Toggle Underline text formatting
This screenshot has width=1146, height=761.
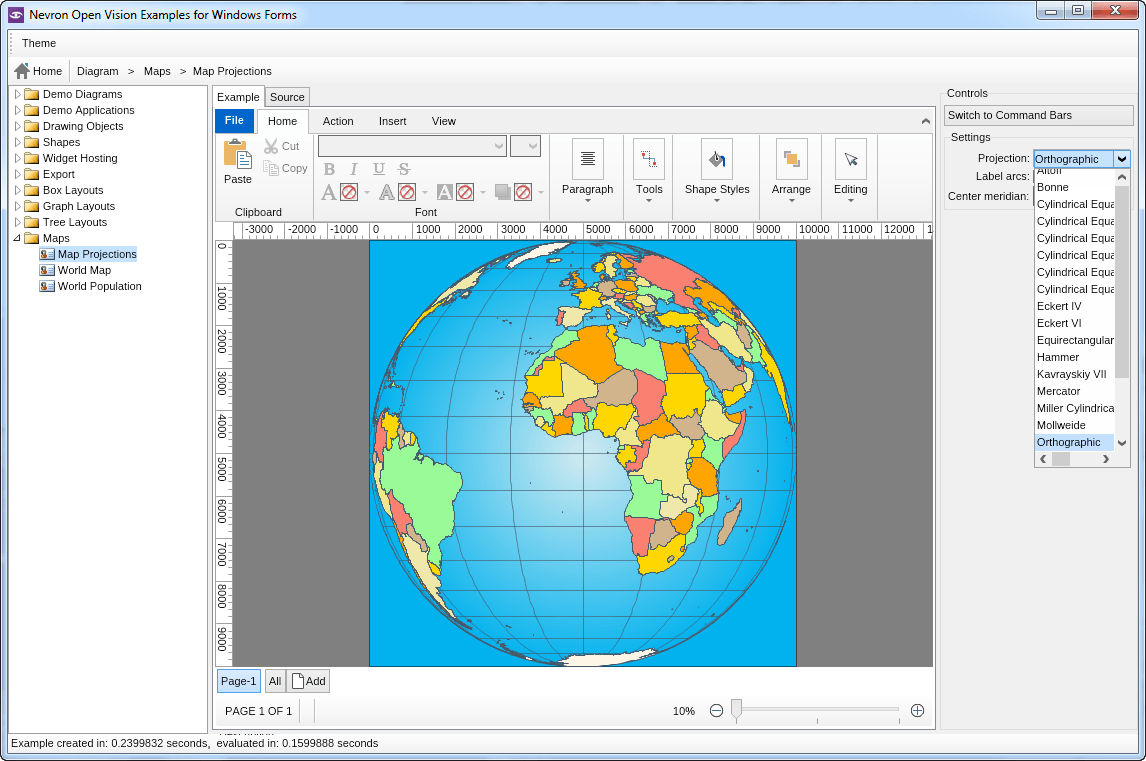378,169
